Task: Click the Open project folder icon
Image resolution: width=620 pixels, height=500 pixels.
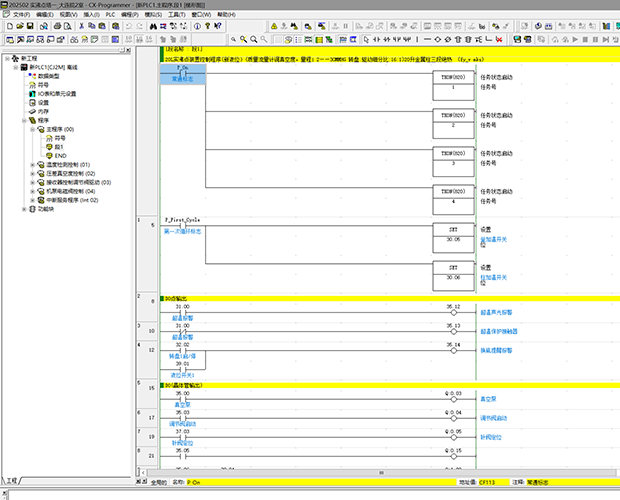Action: coord(20,26)
